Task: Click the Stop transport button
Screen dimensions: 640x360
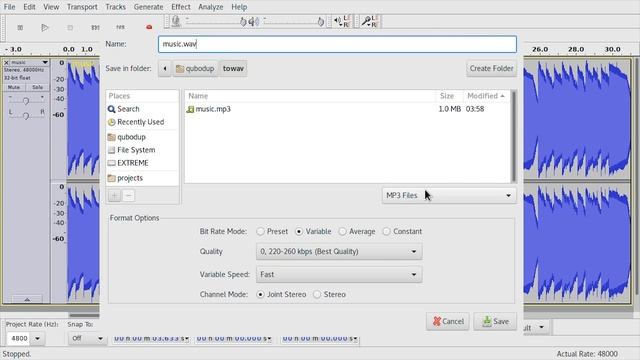Action: [x=70, y=27]
